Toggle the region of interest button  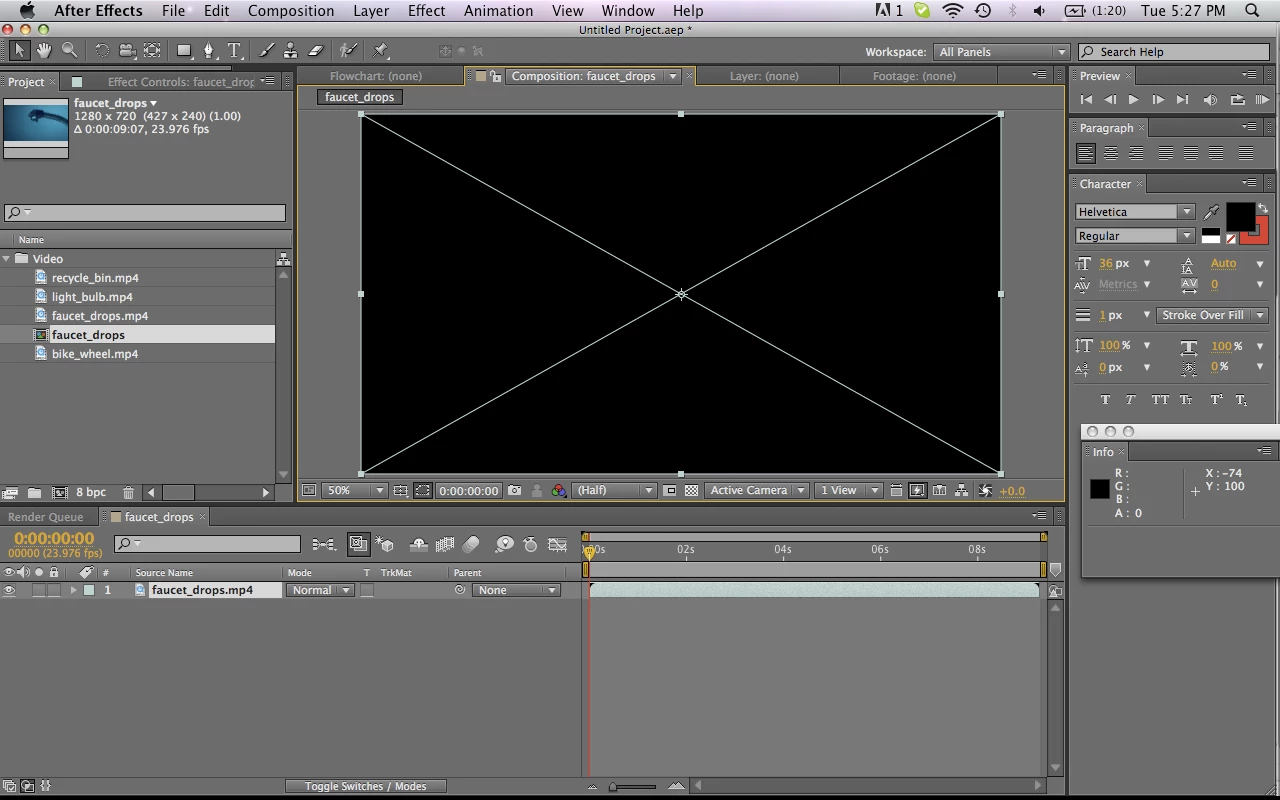(x=670, y=491)
